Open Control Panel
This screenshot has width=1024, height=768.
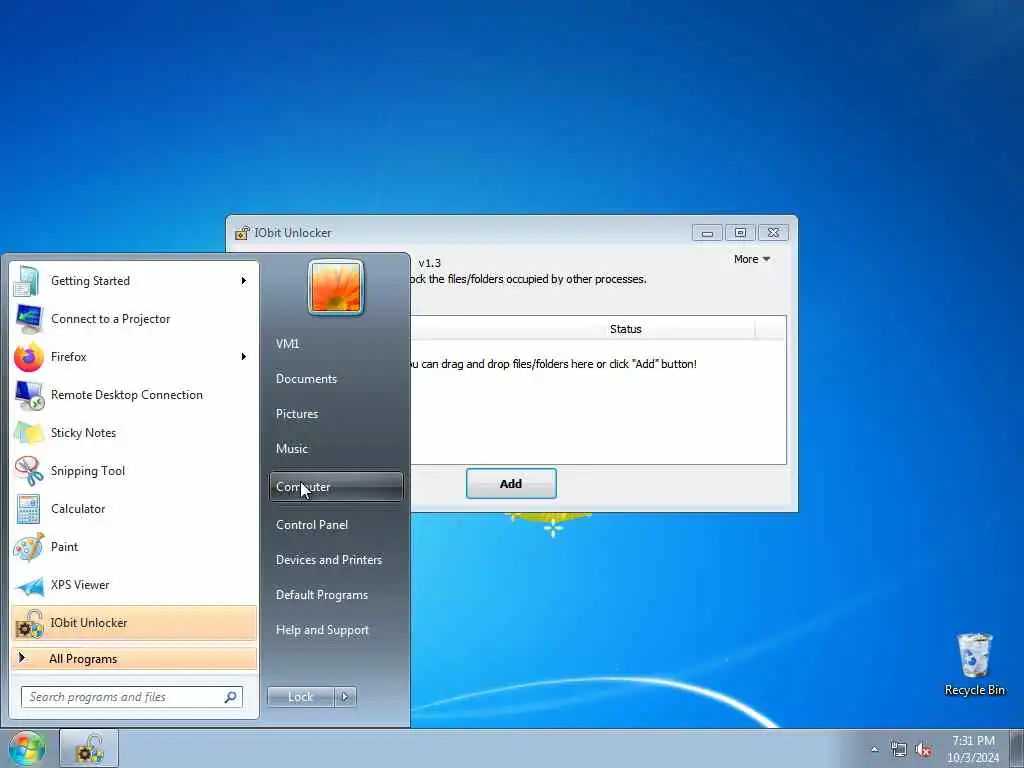[312, 525]
